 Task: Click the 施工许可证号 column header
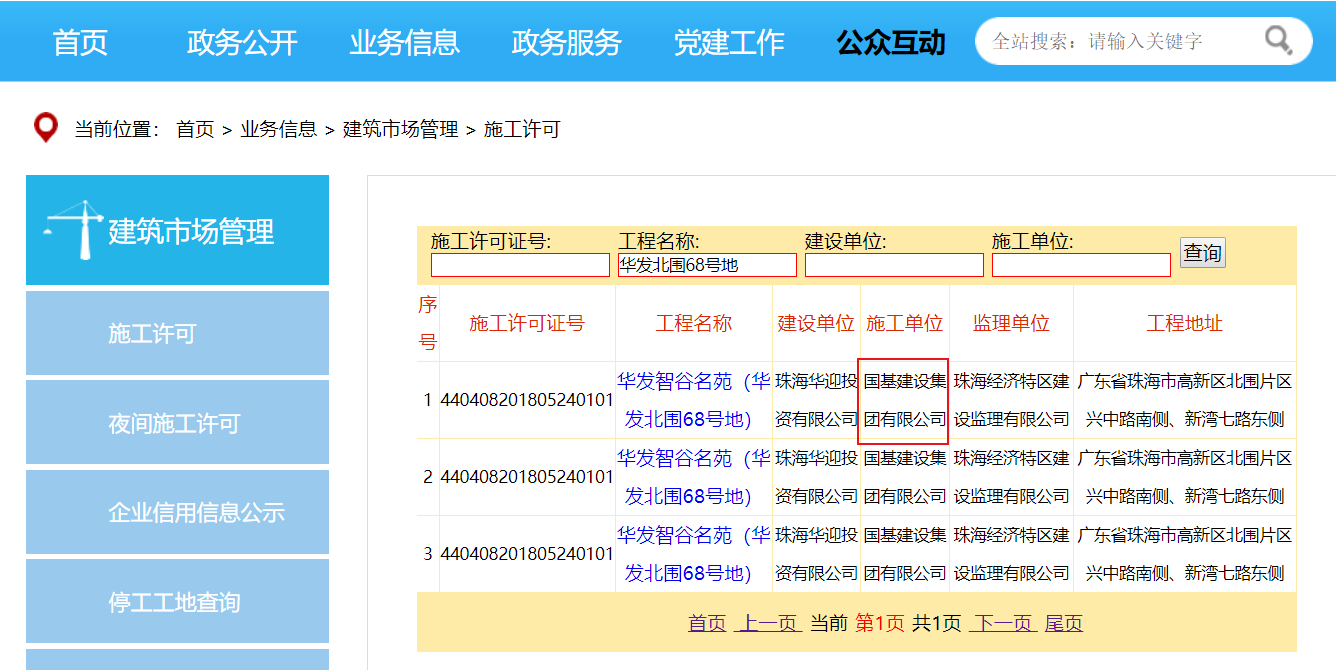(x=527, y=323)
